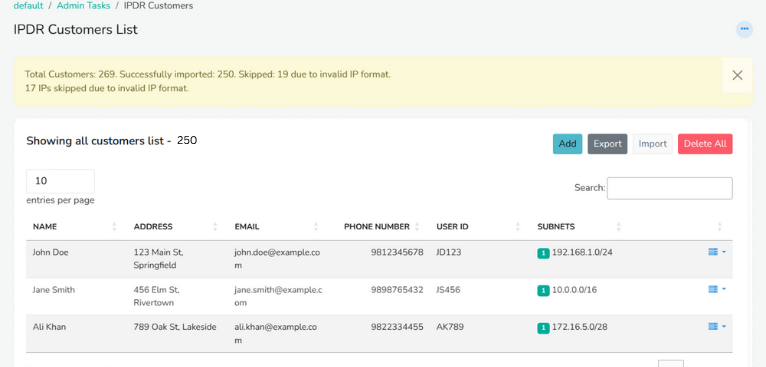Click the Add customer button

click(567, 144)
